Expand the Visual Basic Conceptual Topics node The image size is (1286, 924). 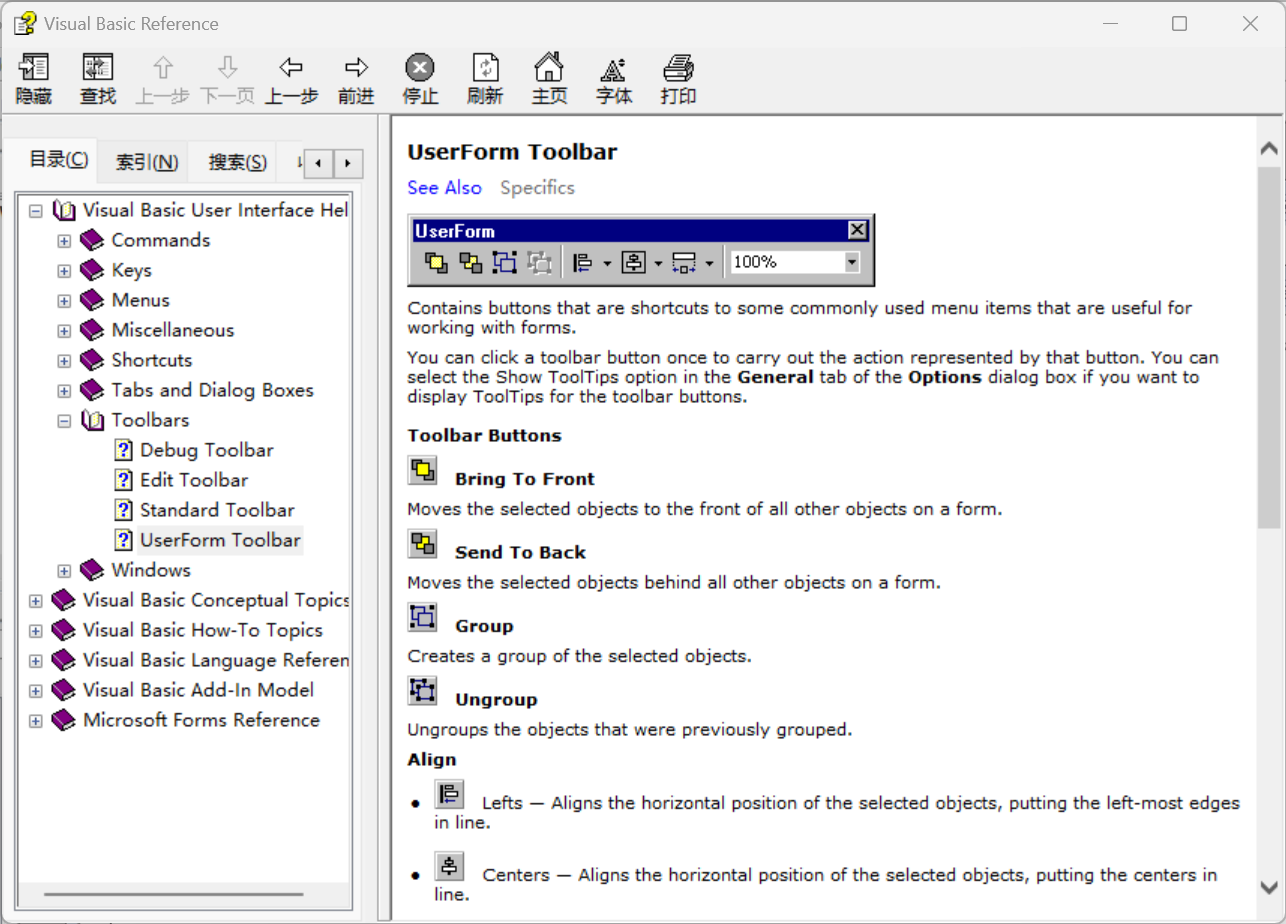(x=36, y=601)
